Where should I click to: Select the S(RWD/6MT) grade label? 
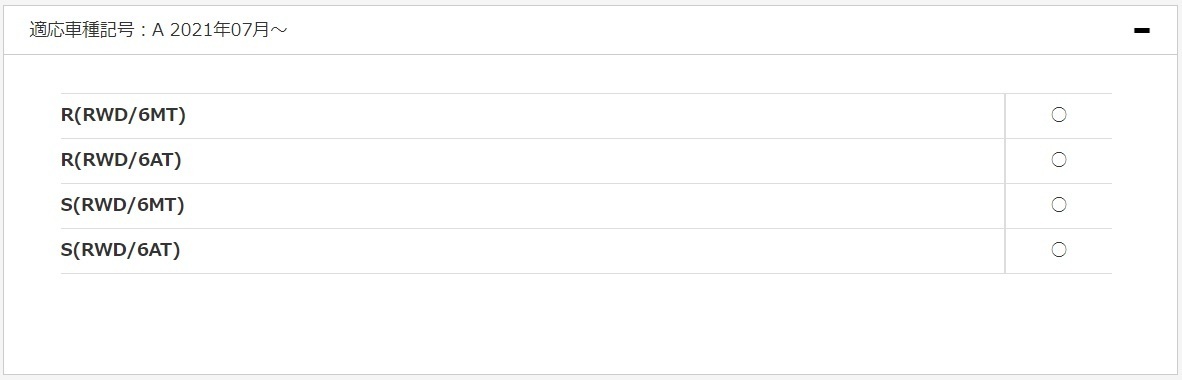[123, 205]
